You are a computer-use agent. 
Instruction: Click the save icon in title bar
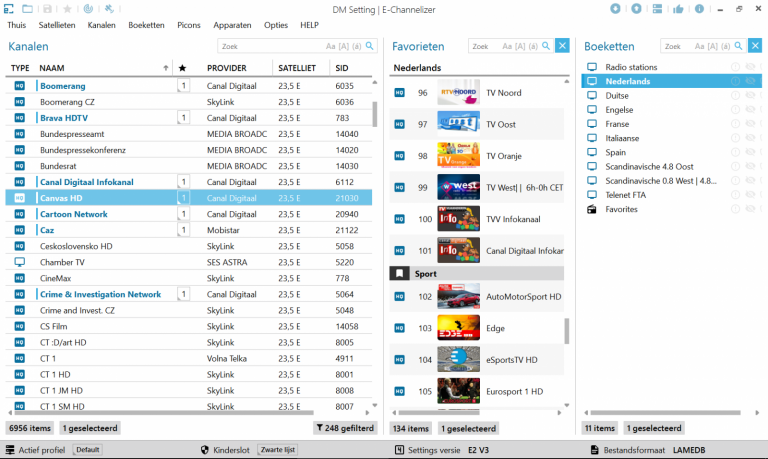(45, 9)
